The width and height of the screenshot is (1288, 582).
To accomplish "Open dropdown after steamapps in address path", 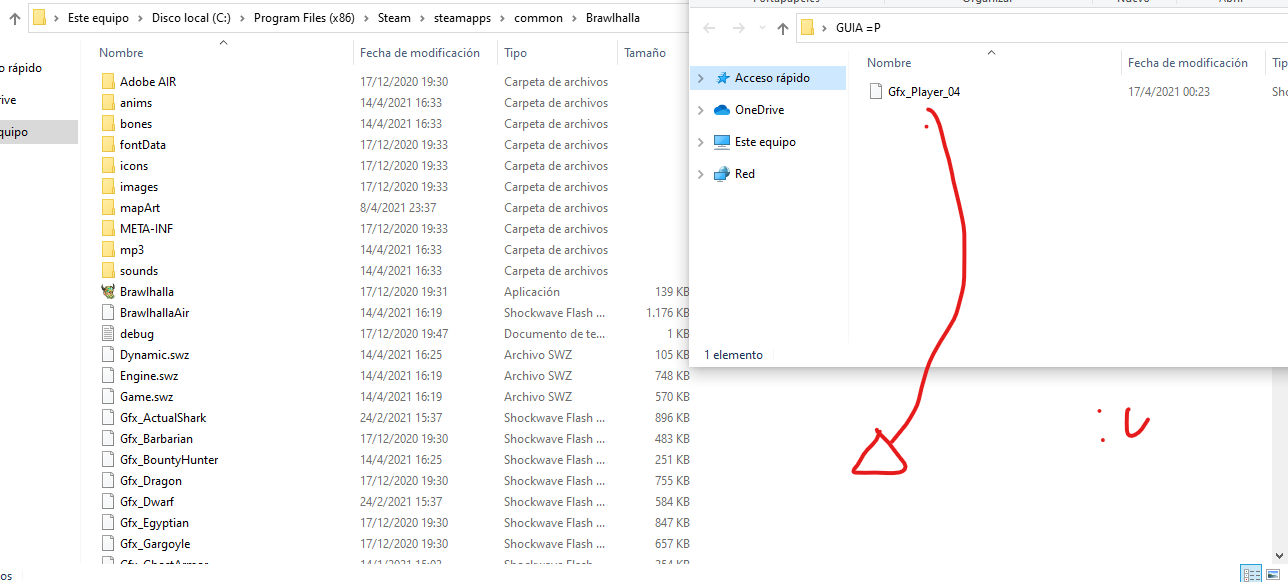I will pyautogui.click(x=503, y=18).
